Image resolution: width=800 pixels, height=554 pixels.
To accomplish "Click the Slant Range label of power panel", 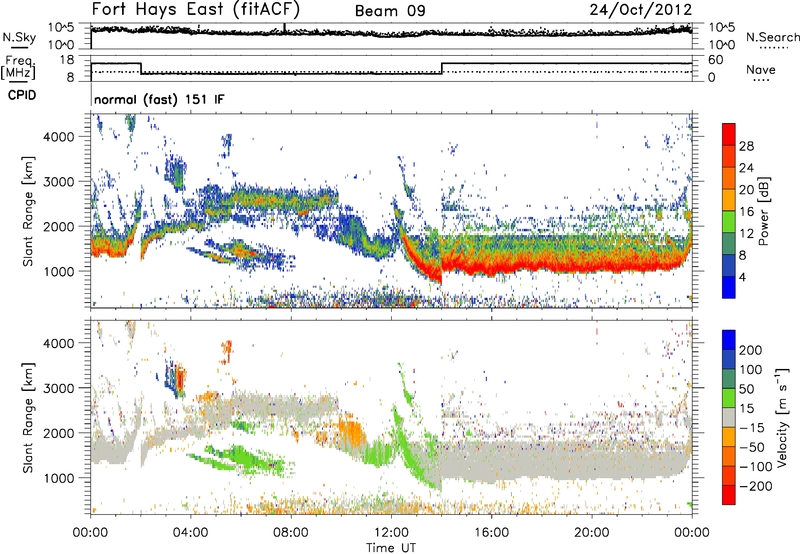I will click(x=28, y=211).
